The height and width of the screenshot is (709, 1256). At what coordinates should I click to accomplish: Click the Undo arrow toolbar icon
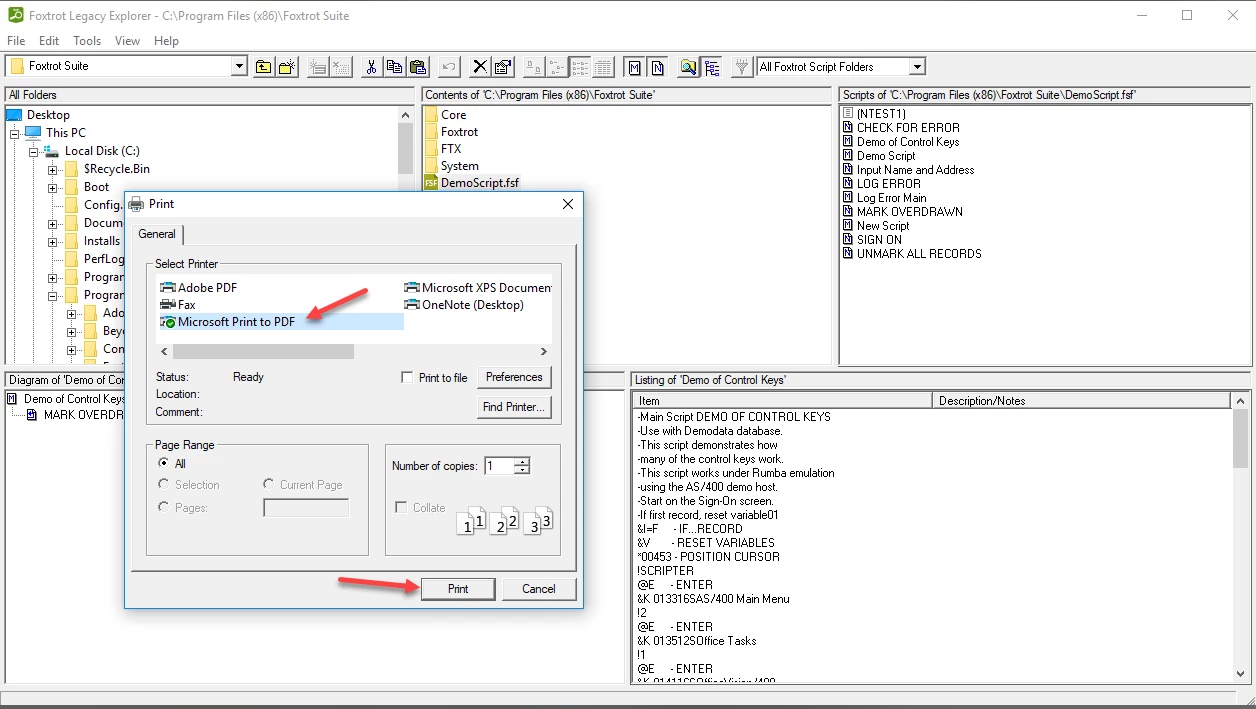coord(449,67)
